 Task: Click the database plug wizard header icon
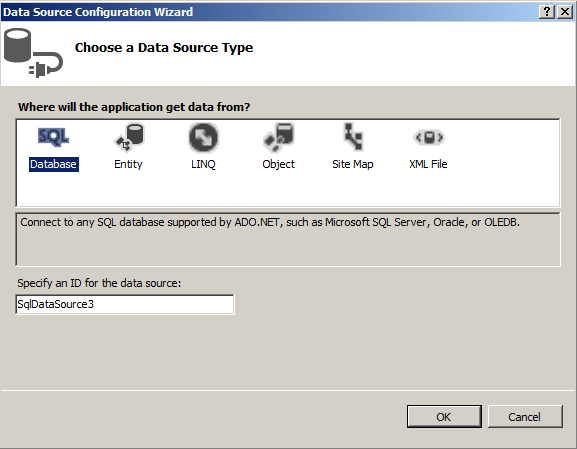pyautogui.click(x=33, y=53)
